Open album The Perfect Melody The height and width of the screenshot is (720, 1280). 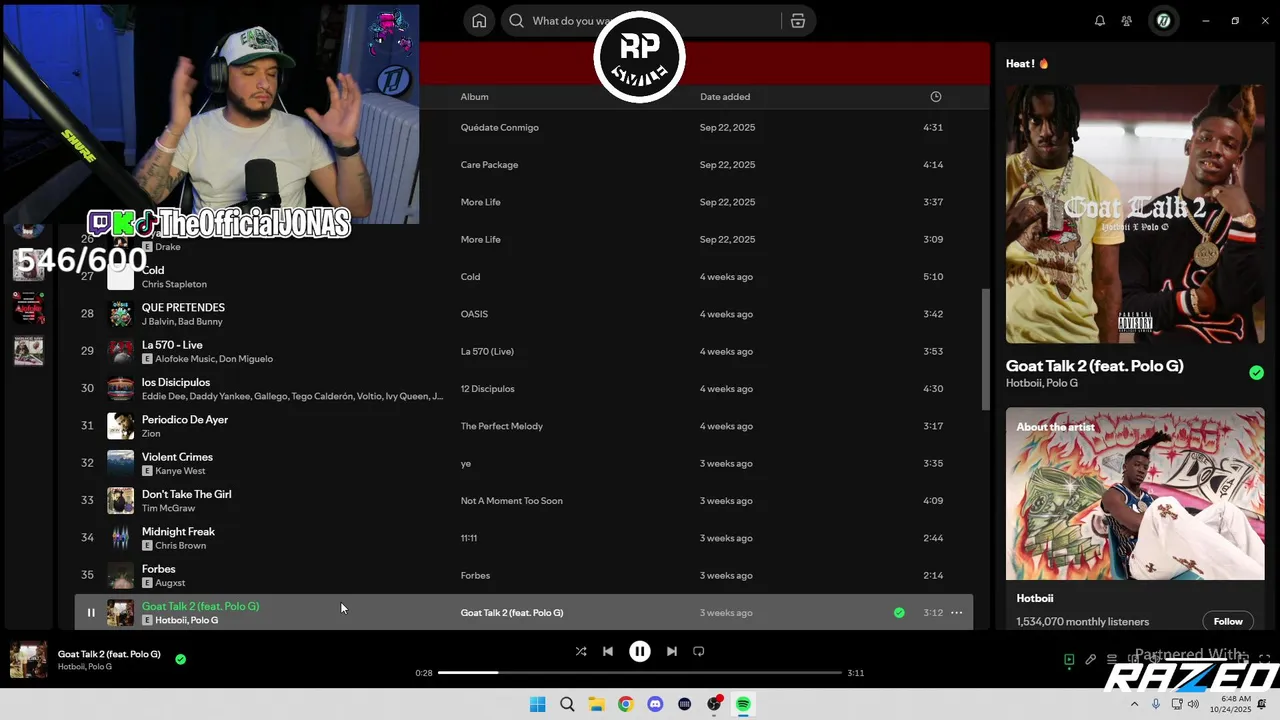[x=501, y=426]
